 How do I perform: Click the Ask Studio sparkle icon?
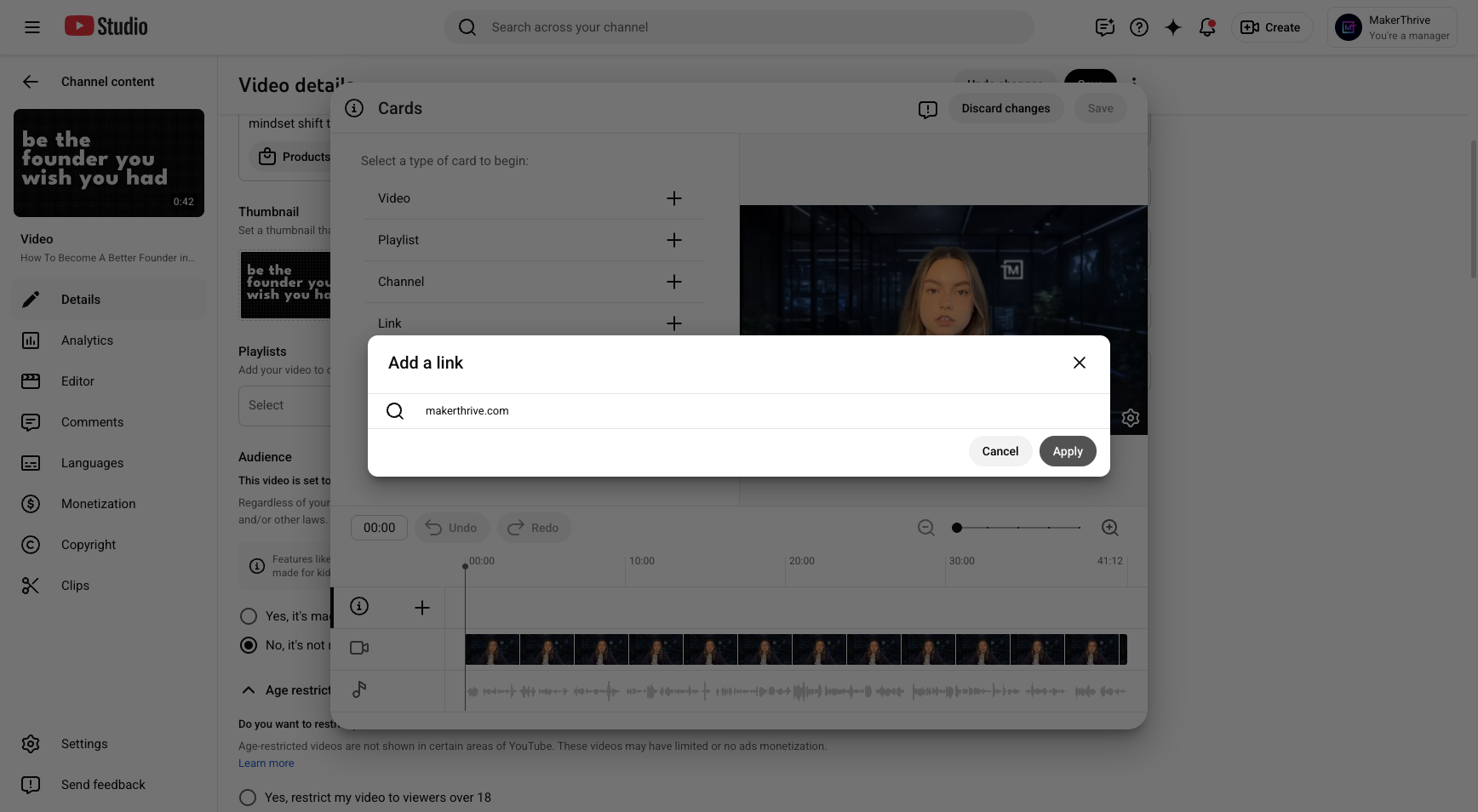1173,27
